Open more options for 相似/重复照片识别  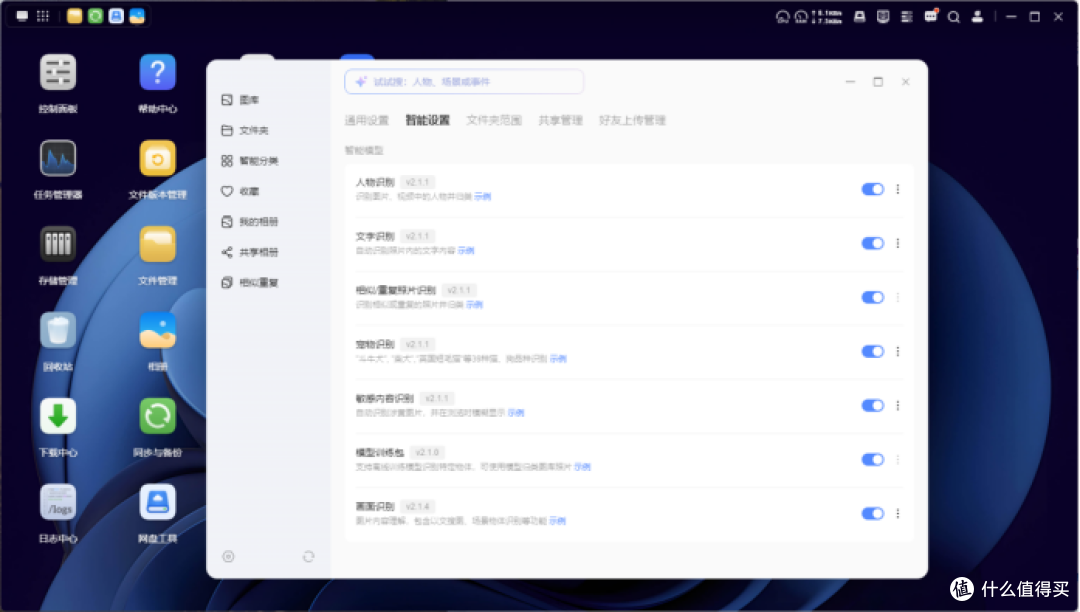[898, 297]
